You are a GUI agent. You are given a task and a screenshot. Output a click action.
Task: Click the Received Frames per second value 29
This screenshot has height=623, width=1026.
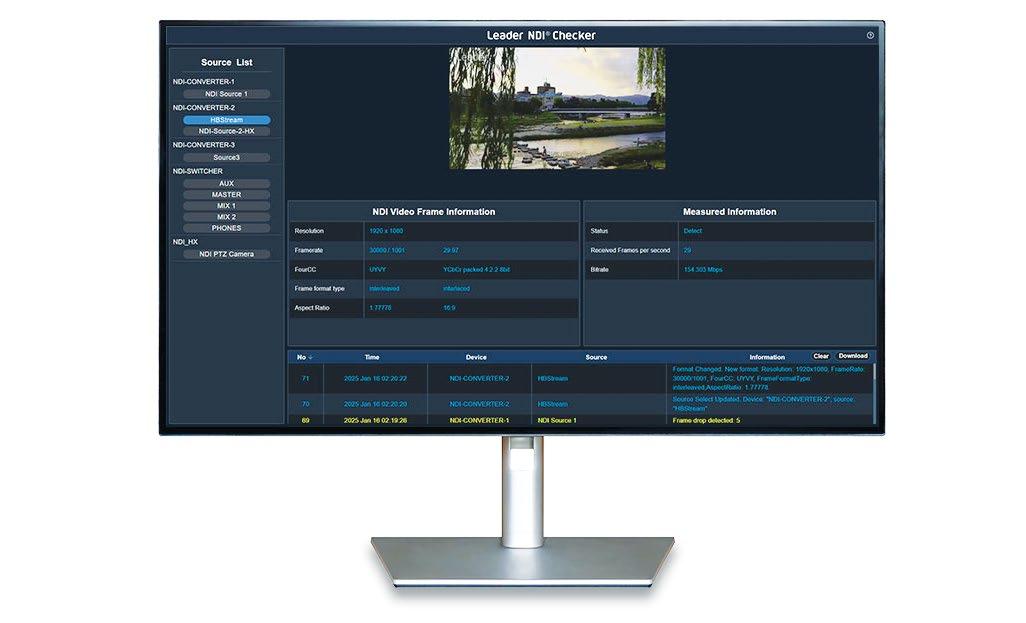click(x=687, y=251)
